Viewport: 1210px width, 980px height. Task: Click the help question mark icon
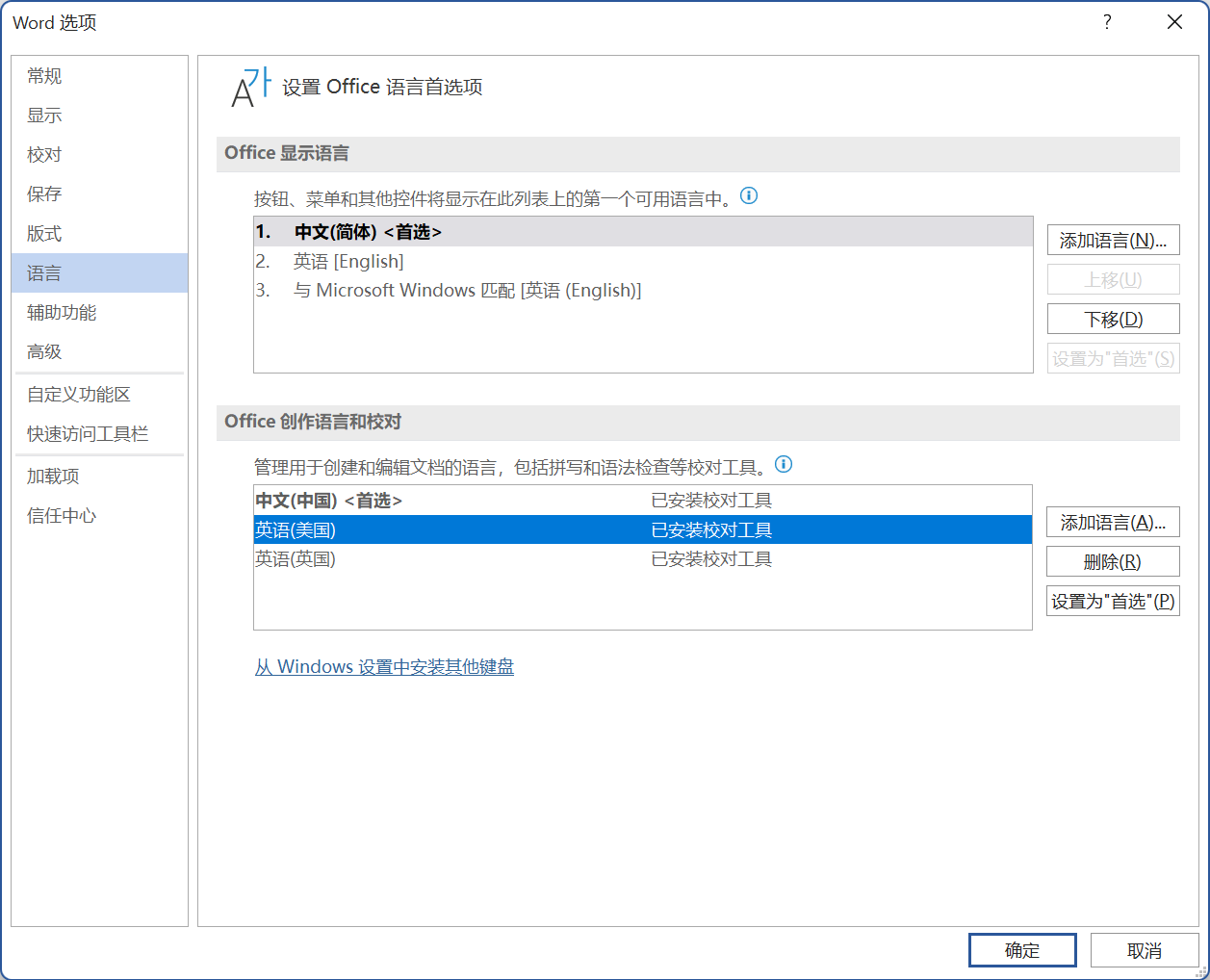pyautogui.click(x=1107, y=22)
